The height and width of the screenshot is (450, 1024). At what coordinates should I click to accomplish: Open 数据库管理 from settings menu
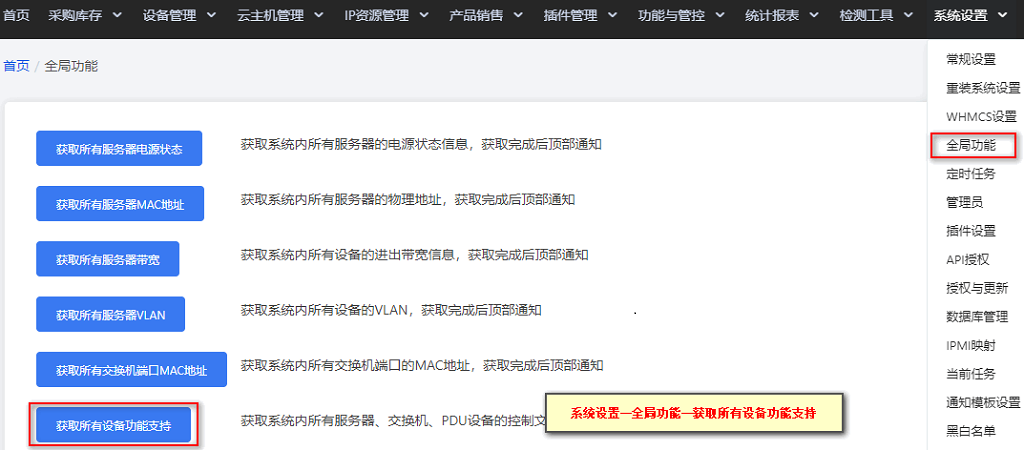click(977, 317)
